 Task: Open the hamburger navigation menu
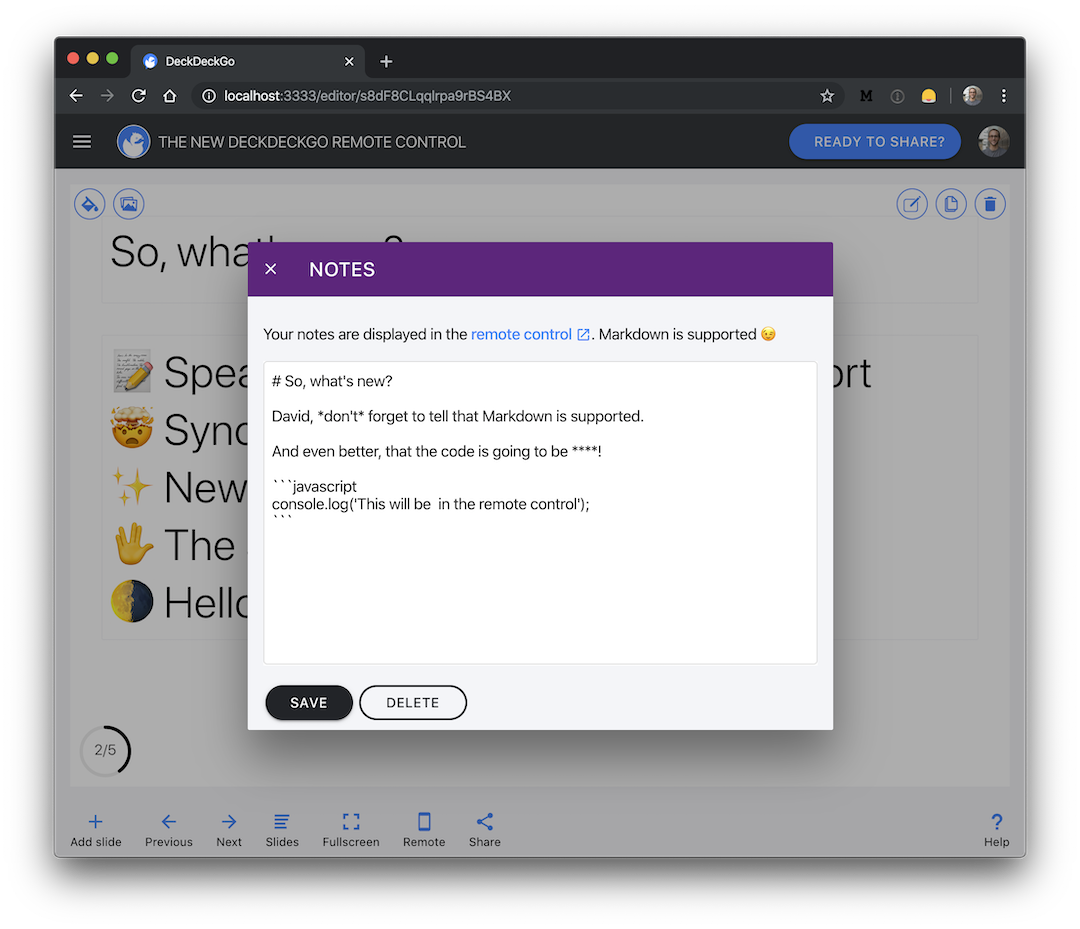[81, 141]
